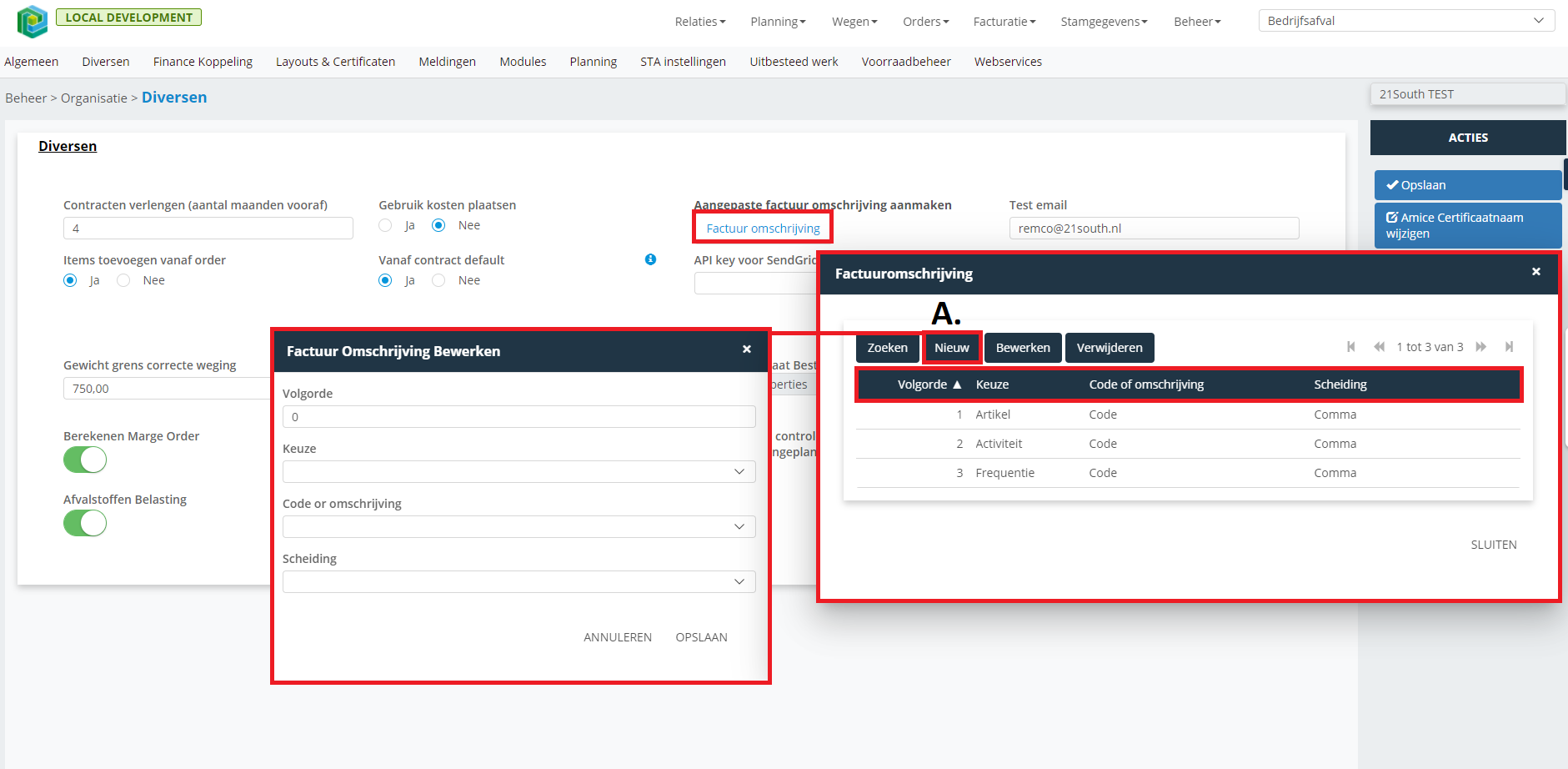The height and width of the screenshot is (769, 1568).
Task: Toggle Afvalstoffen Belasting switch
Action: point(85,523)
